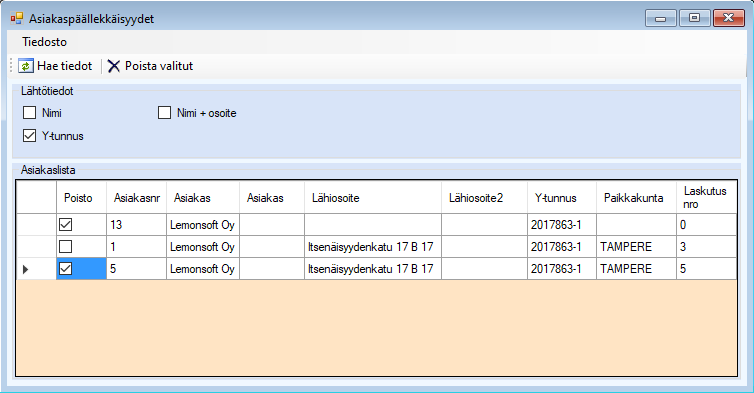Click TAMPERE in row with Laskutus nro 5
754x393 pixels.
pos(636,269)
